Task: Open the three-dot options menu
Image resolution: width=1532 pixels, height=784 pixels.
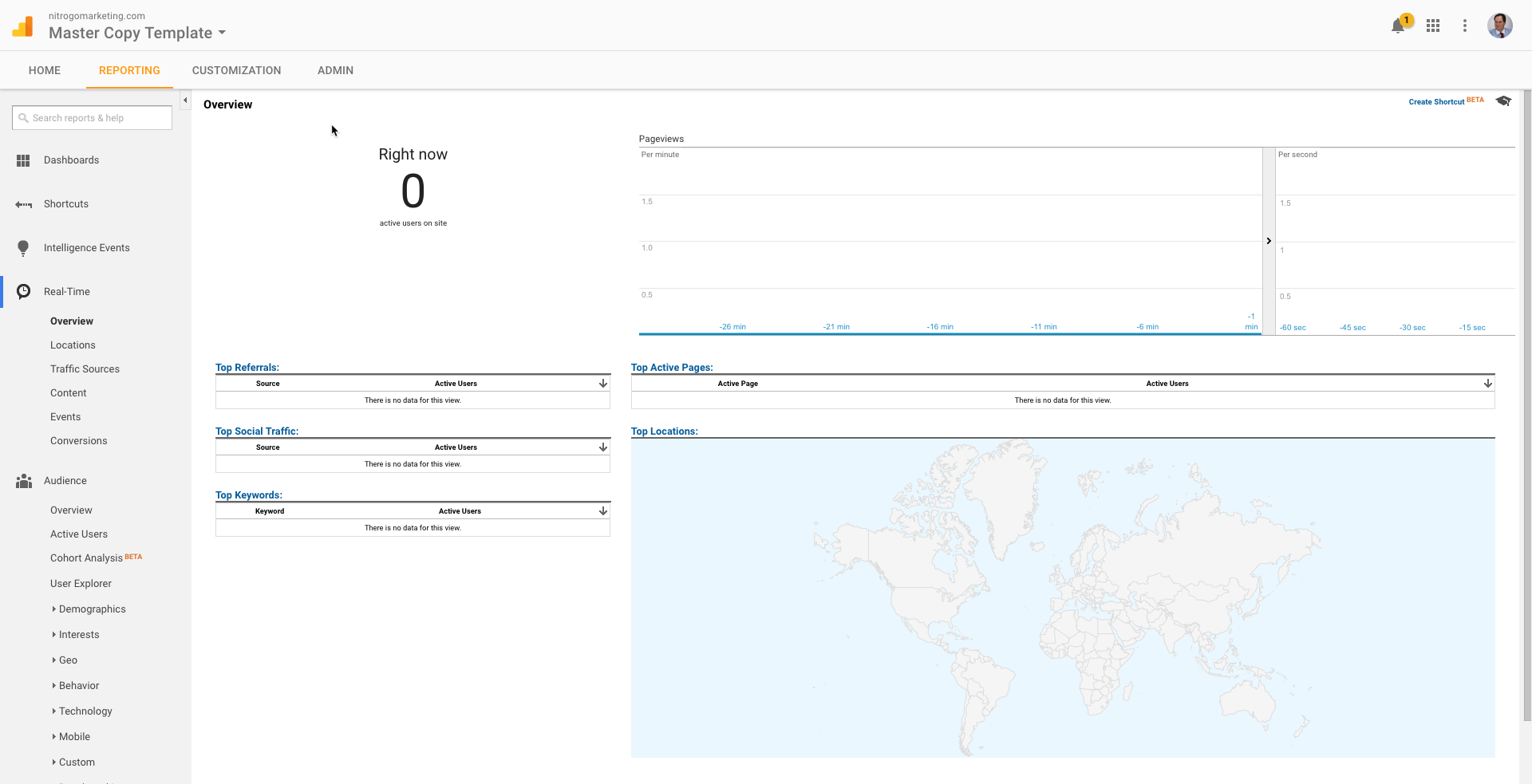Action: coord(1464,26)
